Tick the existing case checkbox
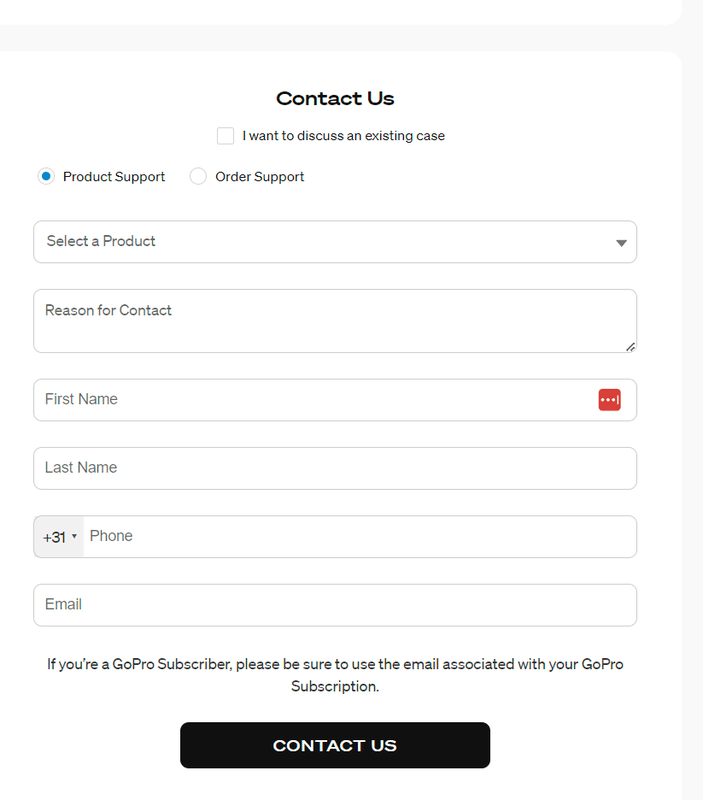This screenshot has width=703, height=800. [x=226, y=136]
